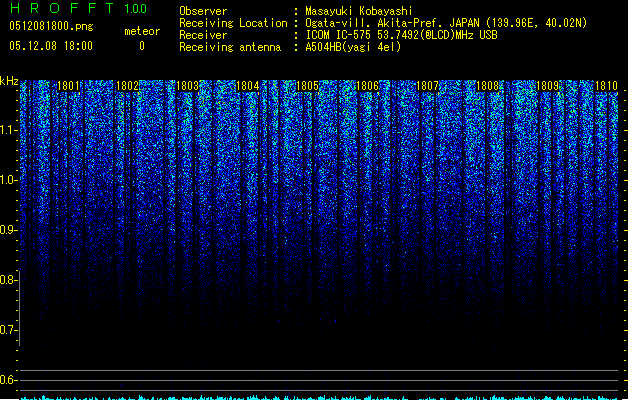Image resolution: width=629 pixels, height=400 pixels.
Task: Click the meteor count value 0
Action: tap(142, 46)
